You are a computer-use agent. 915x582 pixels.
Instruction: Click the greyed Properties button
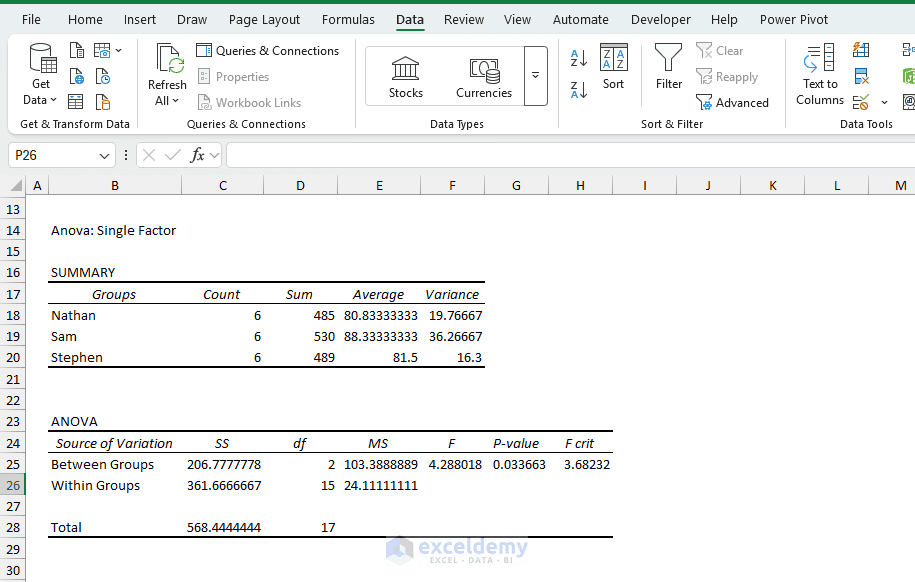coord(233,76)
